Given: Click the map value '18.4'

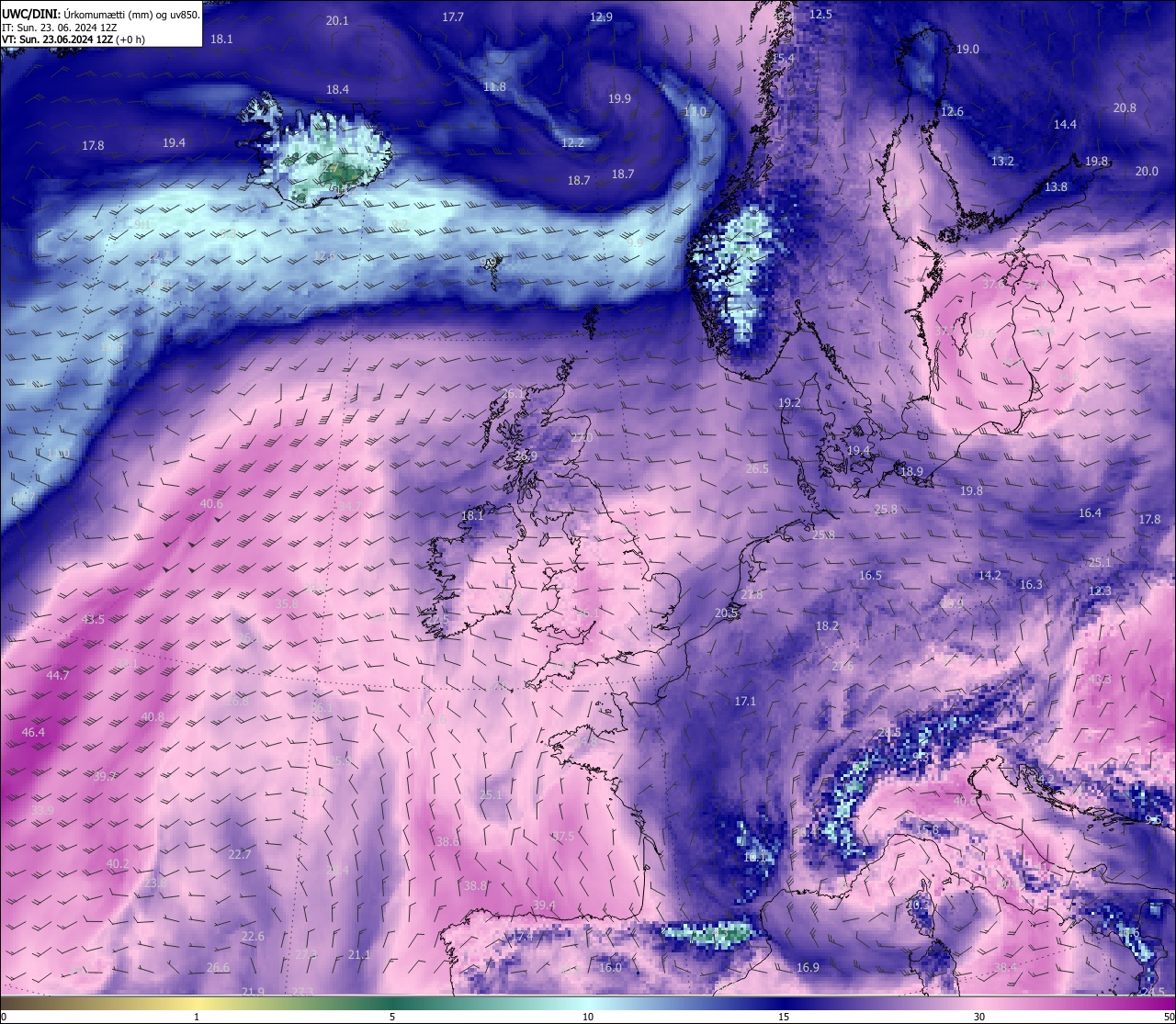Looking at the screenshot, I should [x=337, y=89].
